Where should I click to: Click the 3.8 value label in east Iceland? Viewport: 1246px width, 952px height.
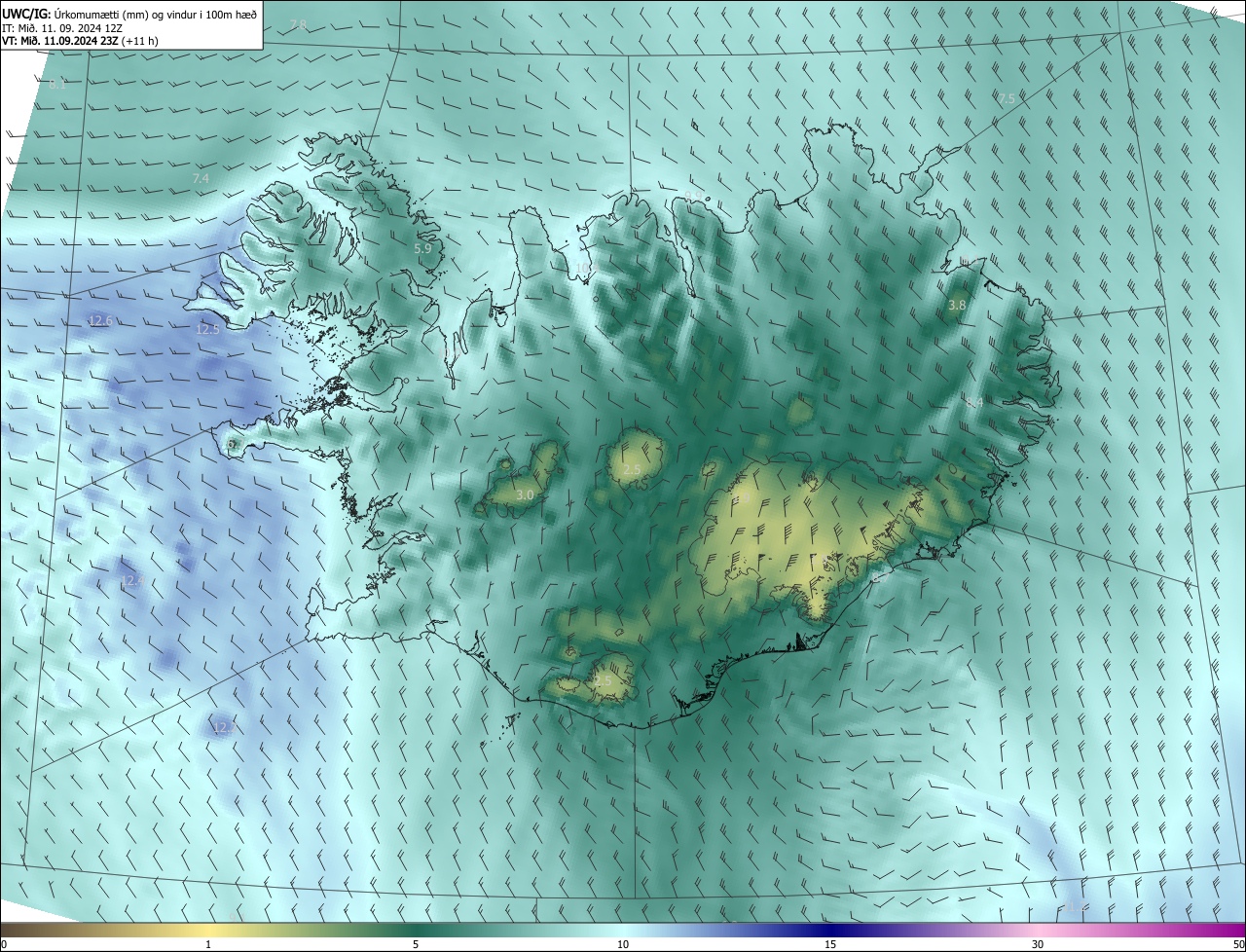(x=957, y=306)
